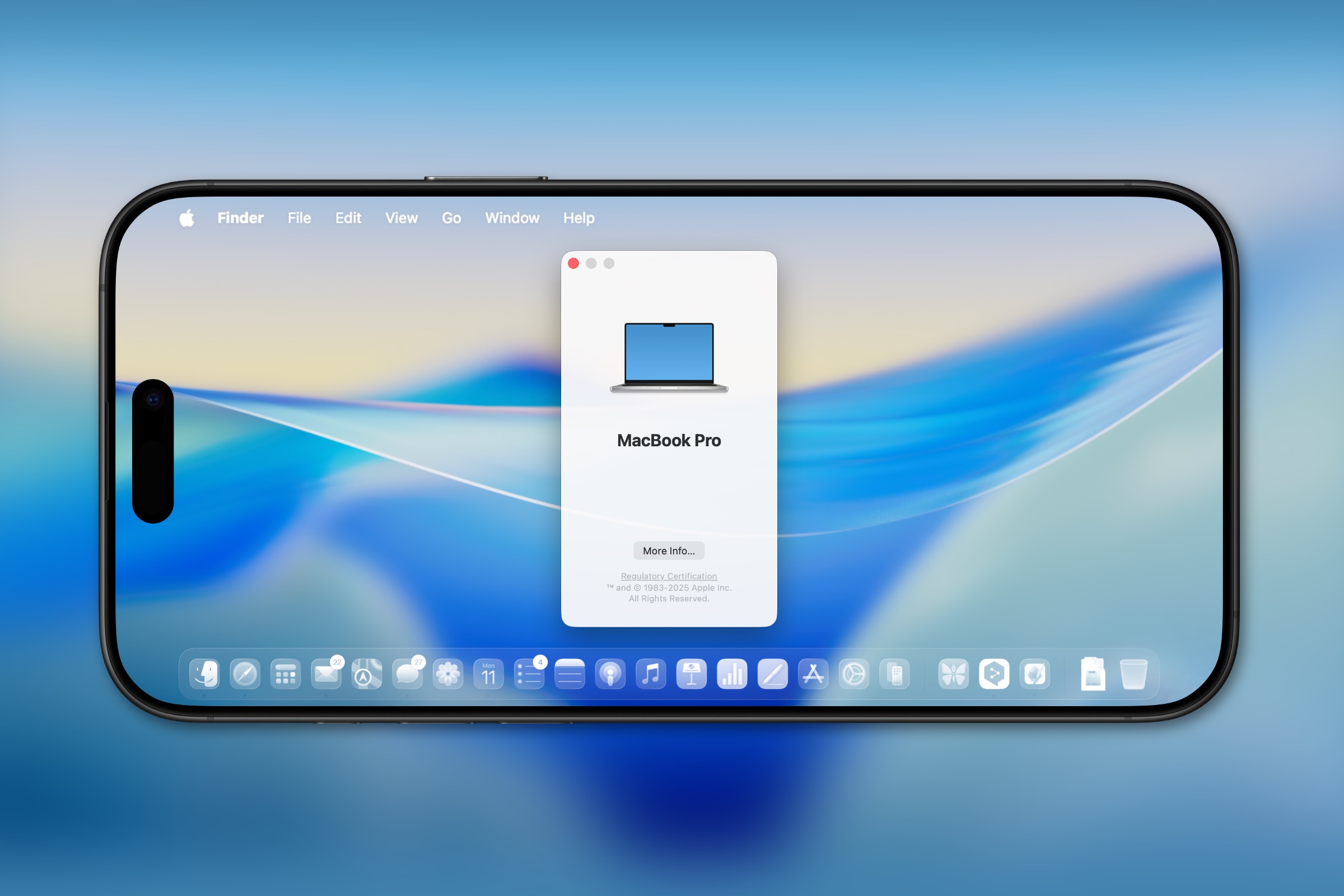Launch Messages with 27 notifications
The image size is (1344, 896).
[407, 674]
